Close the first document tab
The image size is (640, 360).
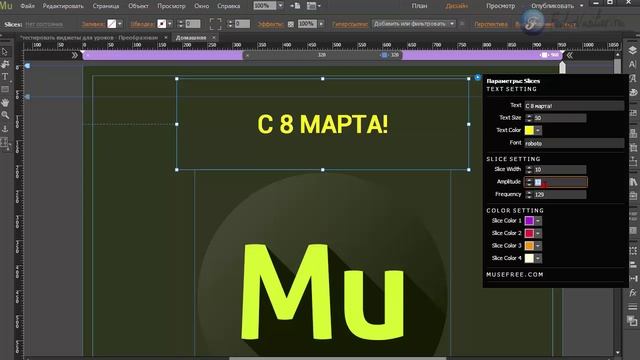click(166, 38)
